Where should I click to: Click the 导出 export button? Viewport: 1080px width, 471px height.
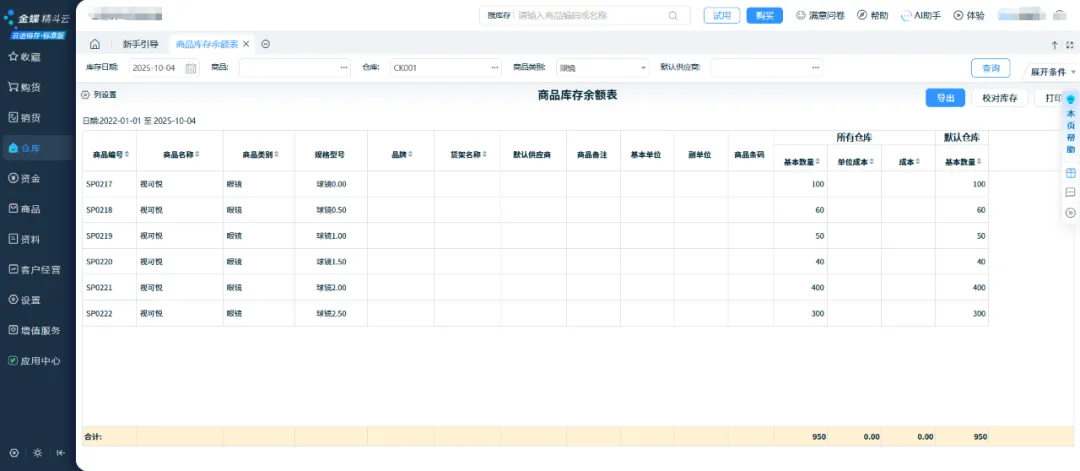pos(945,97)
